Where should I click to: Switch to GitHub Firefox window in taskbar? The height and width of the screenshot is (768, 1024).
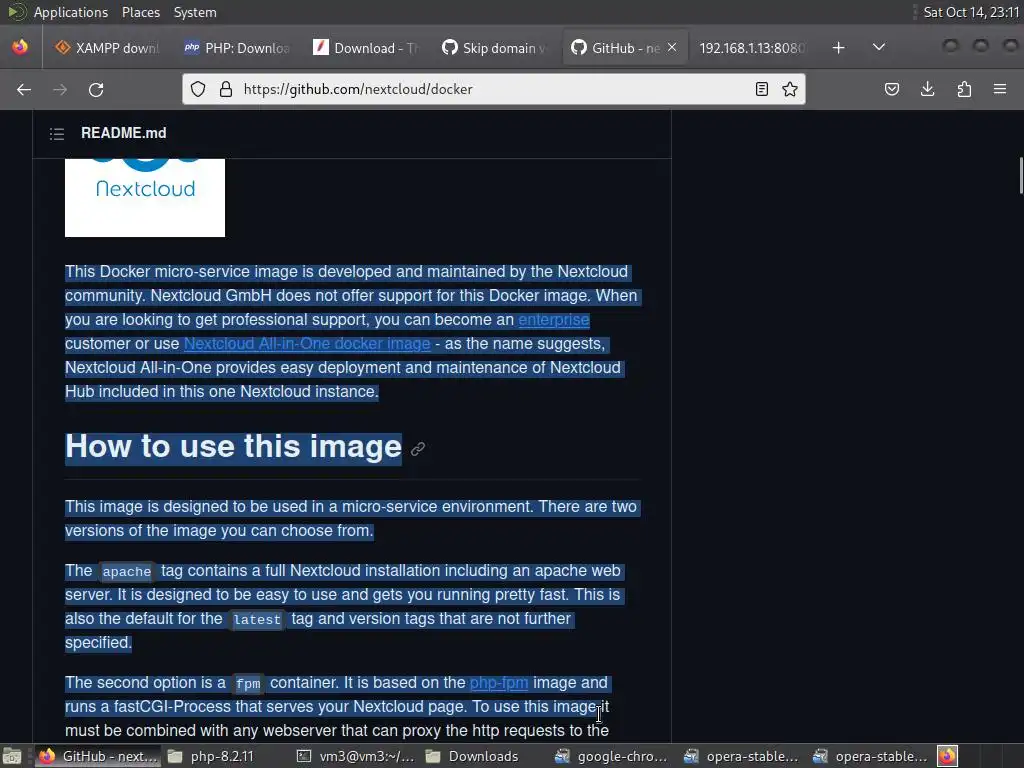(98, 756)
